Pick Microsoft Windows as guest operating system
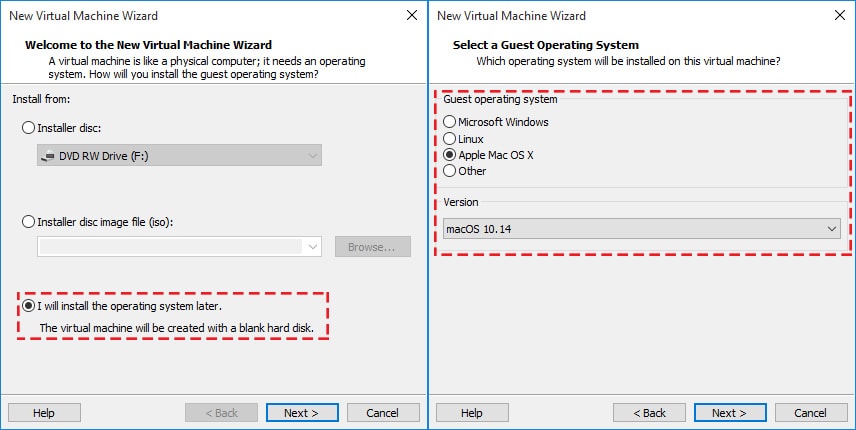856x430 pixels. click(450, 122)
